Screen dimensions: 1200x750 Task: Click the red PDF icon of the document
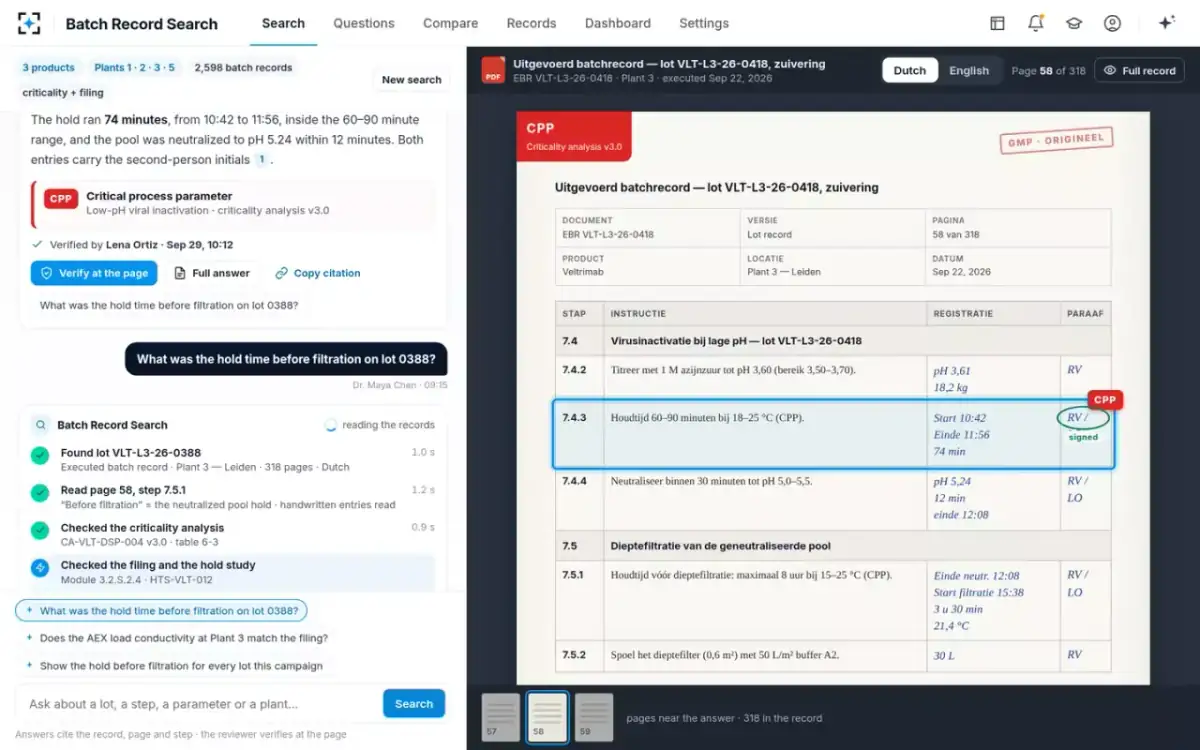(493, 70)
